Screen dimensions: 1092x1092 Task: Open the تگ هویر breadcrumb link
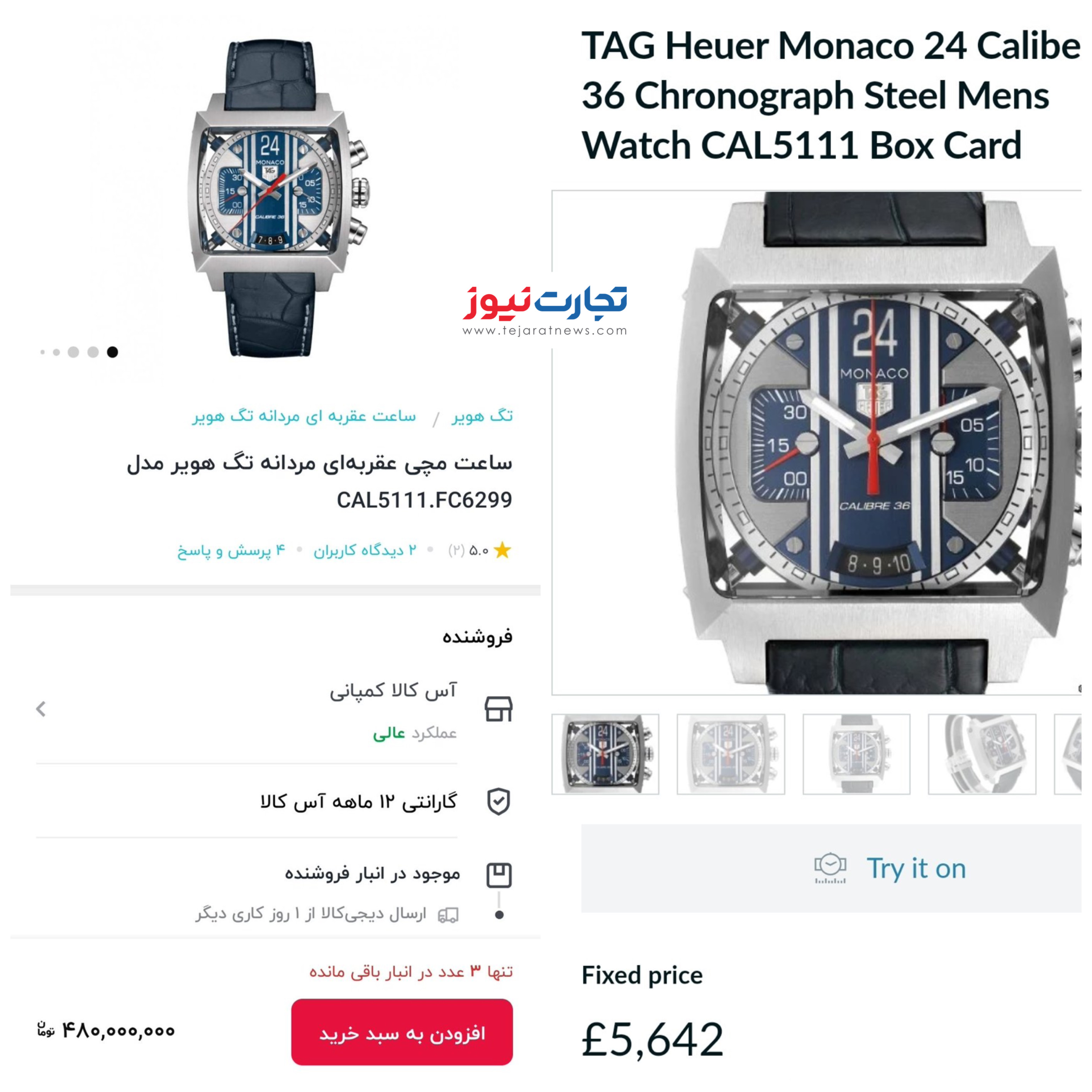[482, 417]
